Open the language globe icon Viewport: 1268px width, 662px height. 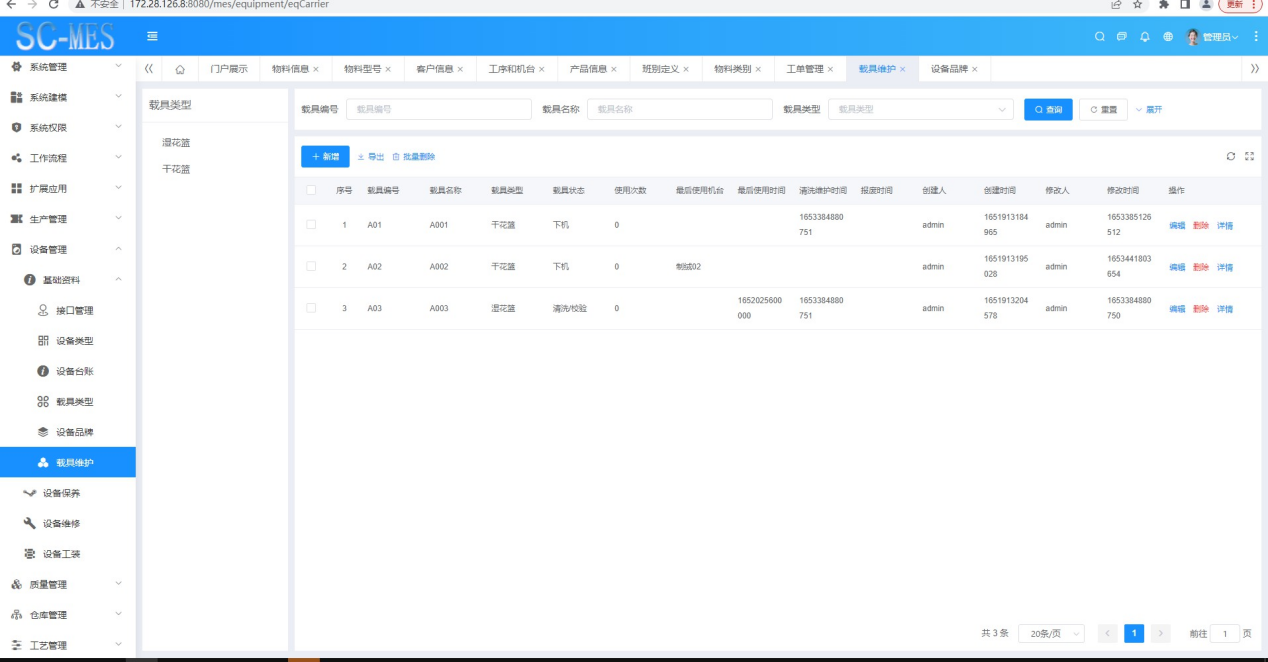pos(1168,37)
